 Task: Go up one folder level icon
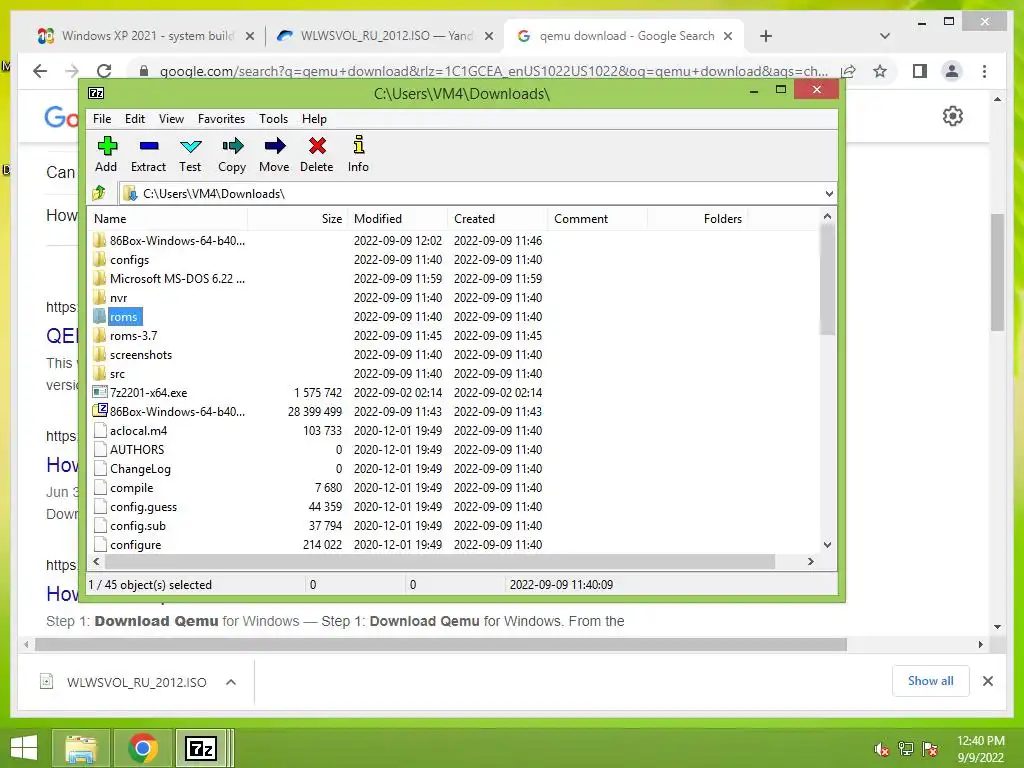[x=99, y=193]
